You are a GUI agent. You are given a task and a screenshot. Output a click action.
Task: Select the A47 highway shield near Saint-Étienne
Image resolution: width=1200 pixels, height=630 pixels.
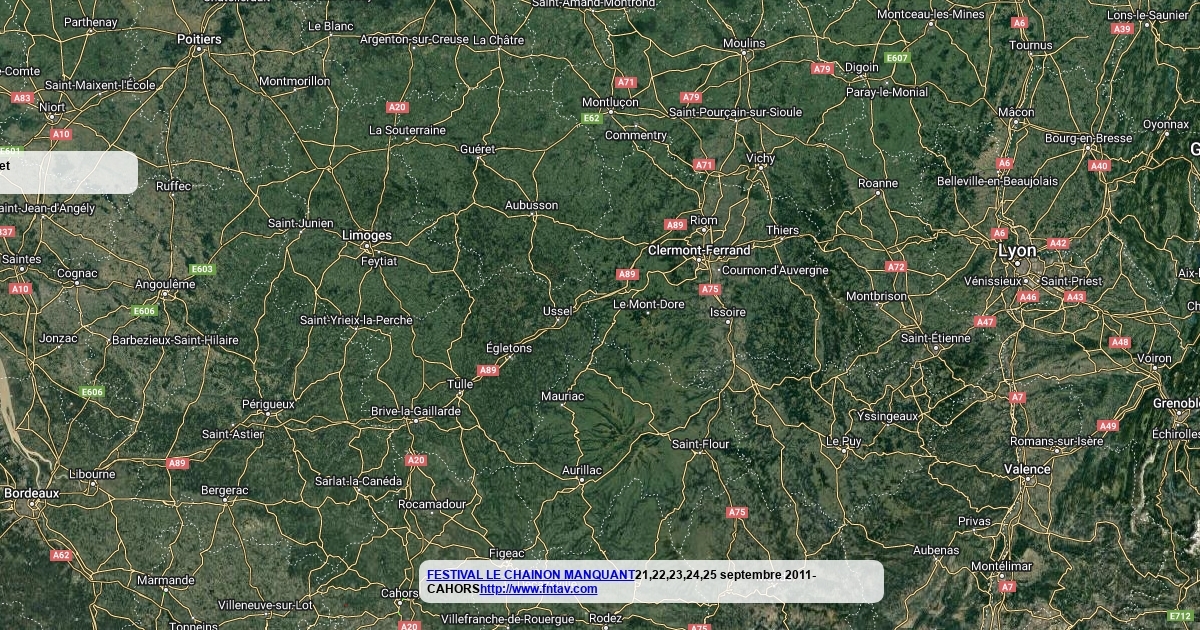985,322
